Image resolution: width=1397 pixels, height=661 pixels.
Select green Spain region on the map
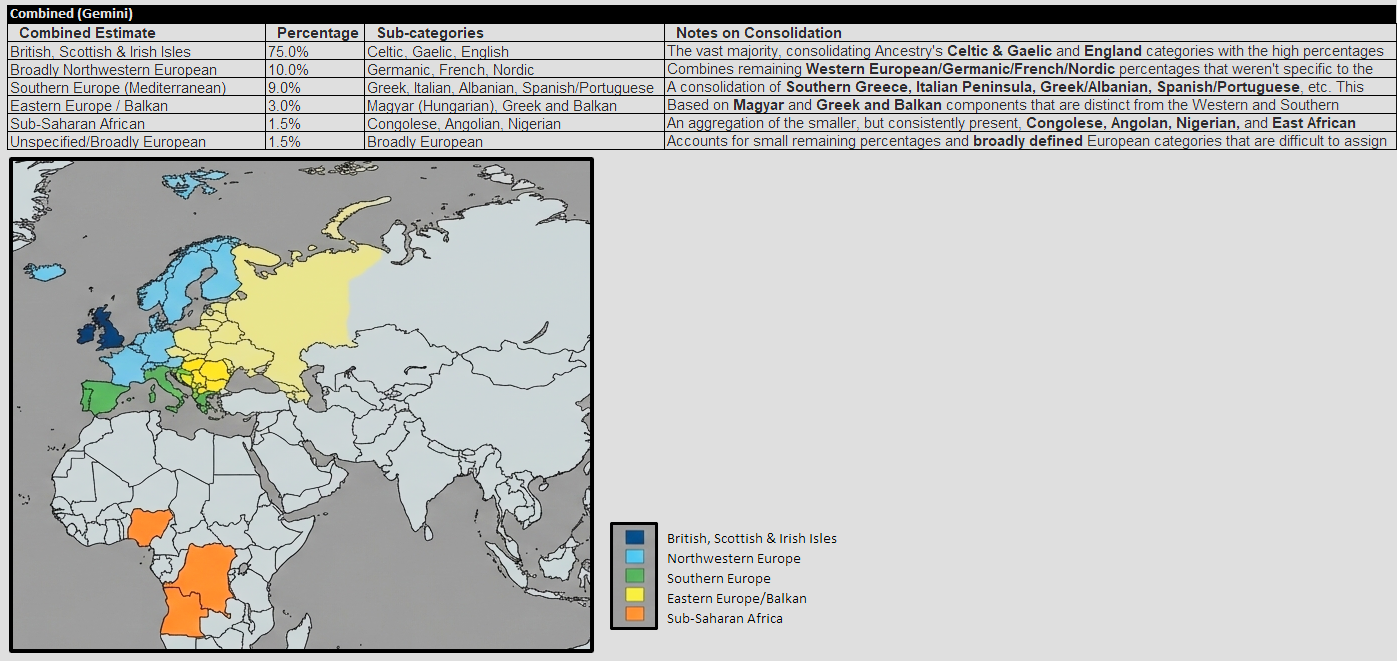pos(102,396)
